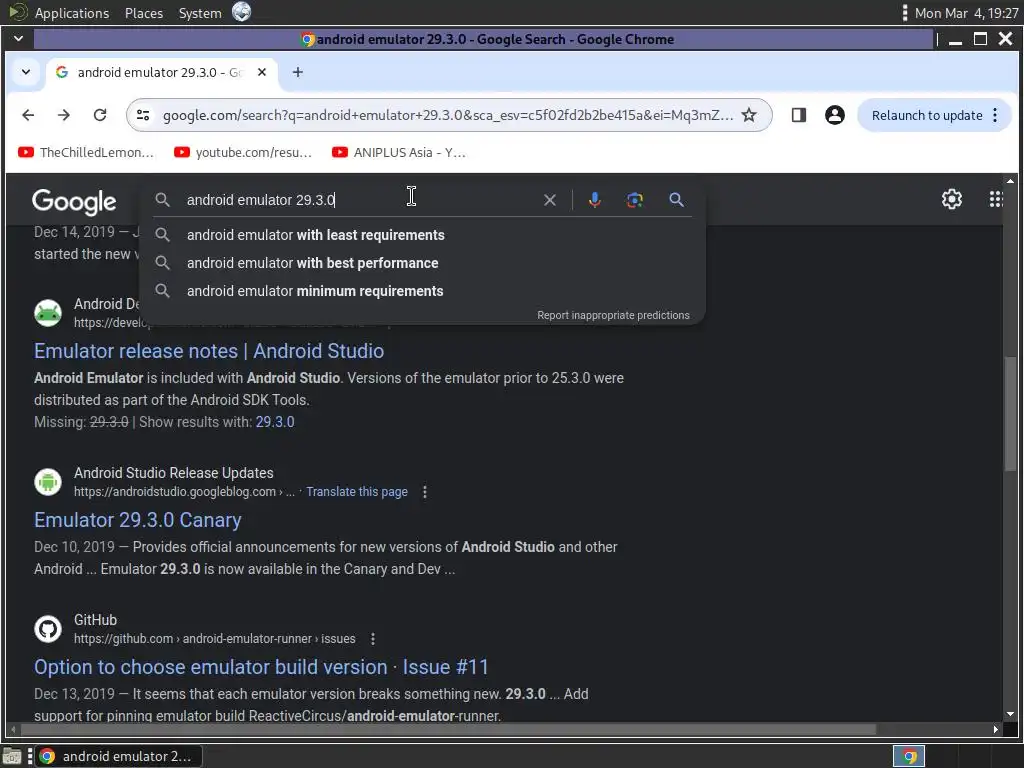Open a new browser tab
The height and width of the screenshot is (768, 1024).
[x=298, y=72]
